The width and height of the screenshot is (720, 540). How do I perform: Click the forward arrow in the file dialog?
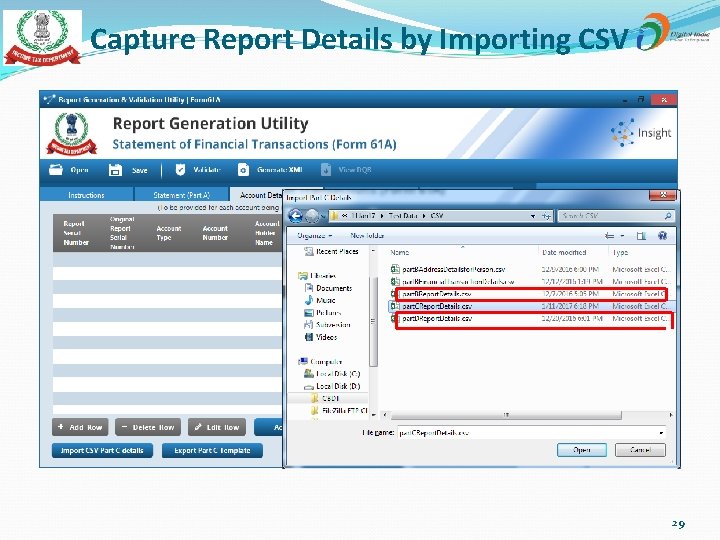[x=312, y=215]
